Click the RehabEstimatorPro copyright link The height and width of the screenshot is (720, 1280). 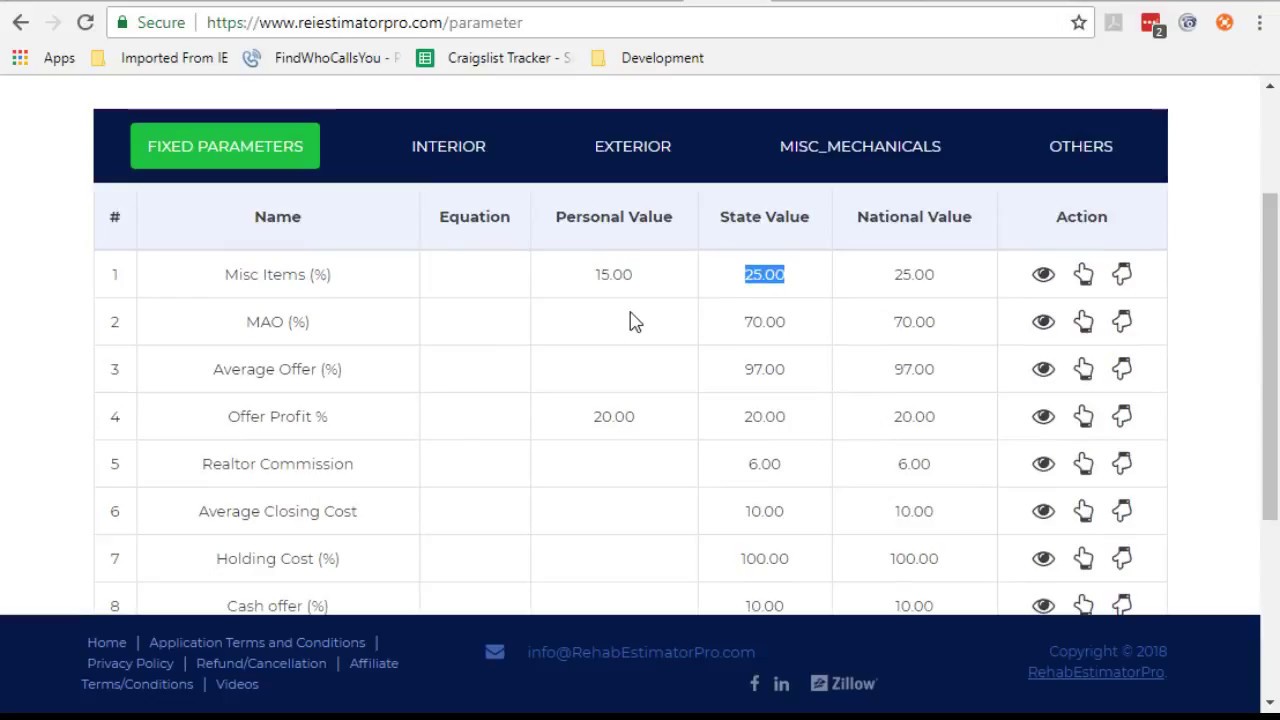(x=1096, y=672)
